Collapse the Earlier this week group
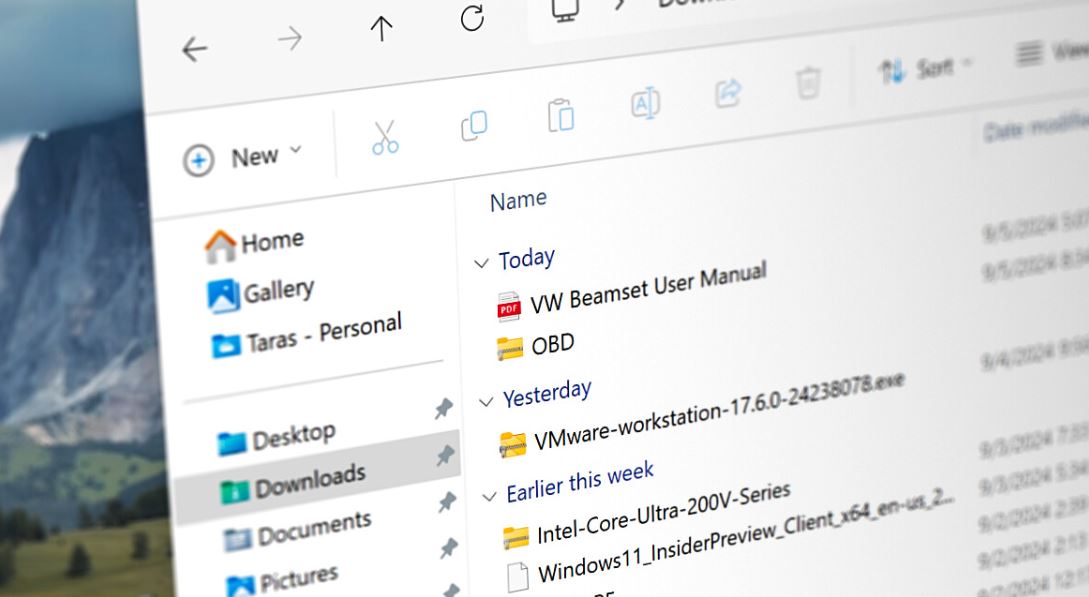Viewport: 1089px width, 597px height. 489,497
